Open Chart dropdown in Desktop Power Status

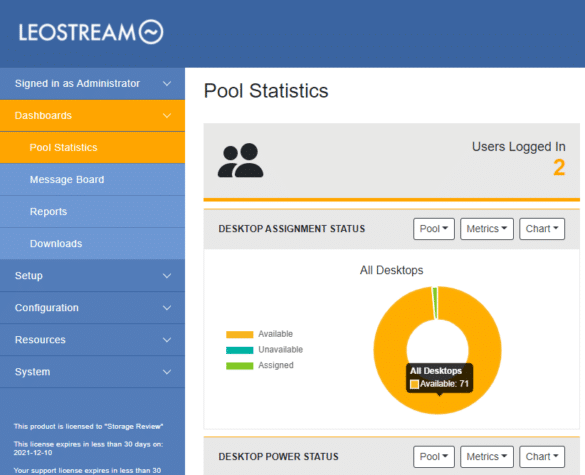tap(542, 457)
